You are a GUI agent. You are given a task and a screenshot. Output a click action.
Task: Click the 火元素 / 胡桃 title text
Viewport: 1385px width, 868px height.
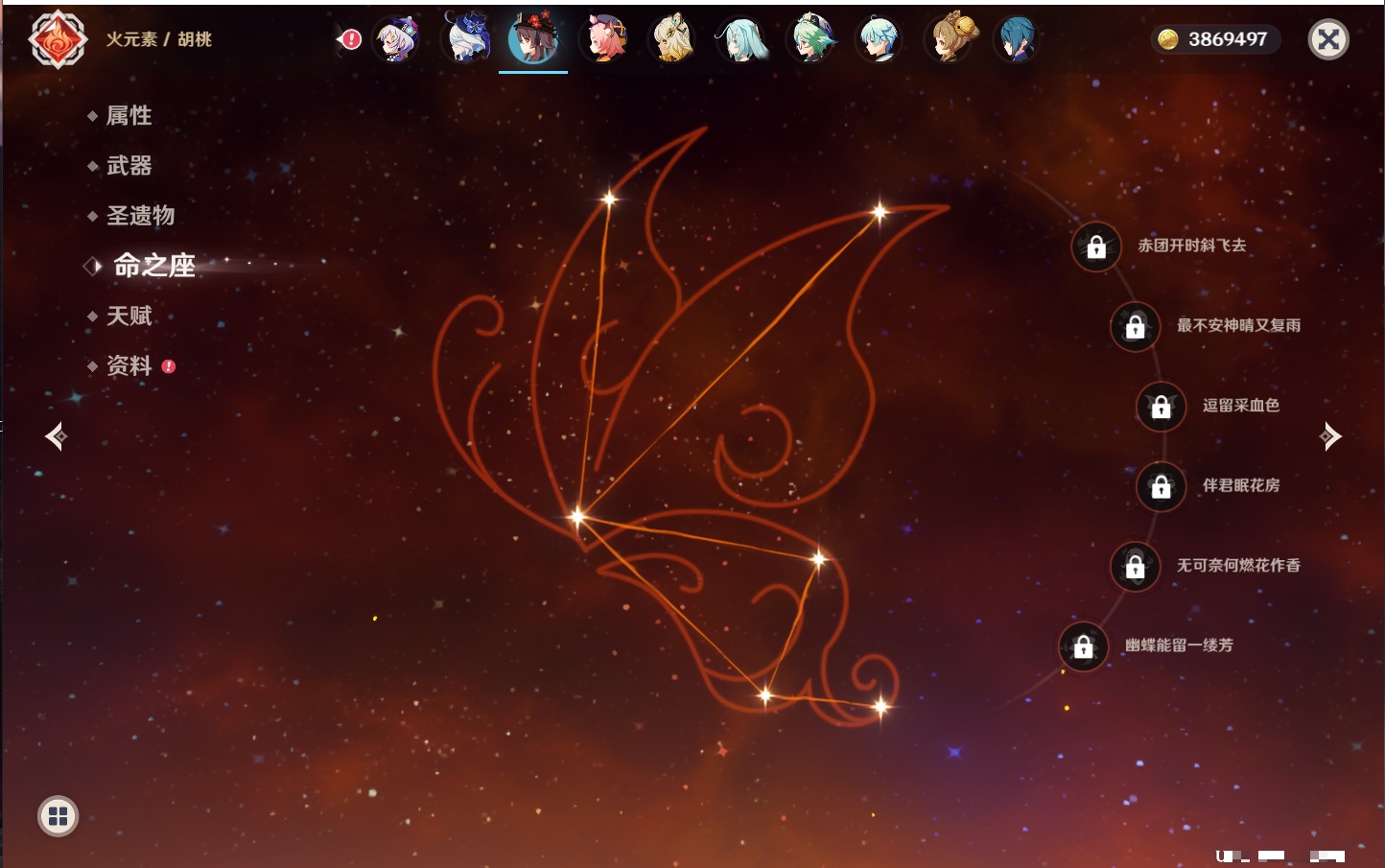[158, 39]
